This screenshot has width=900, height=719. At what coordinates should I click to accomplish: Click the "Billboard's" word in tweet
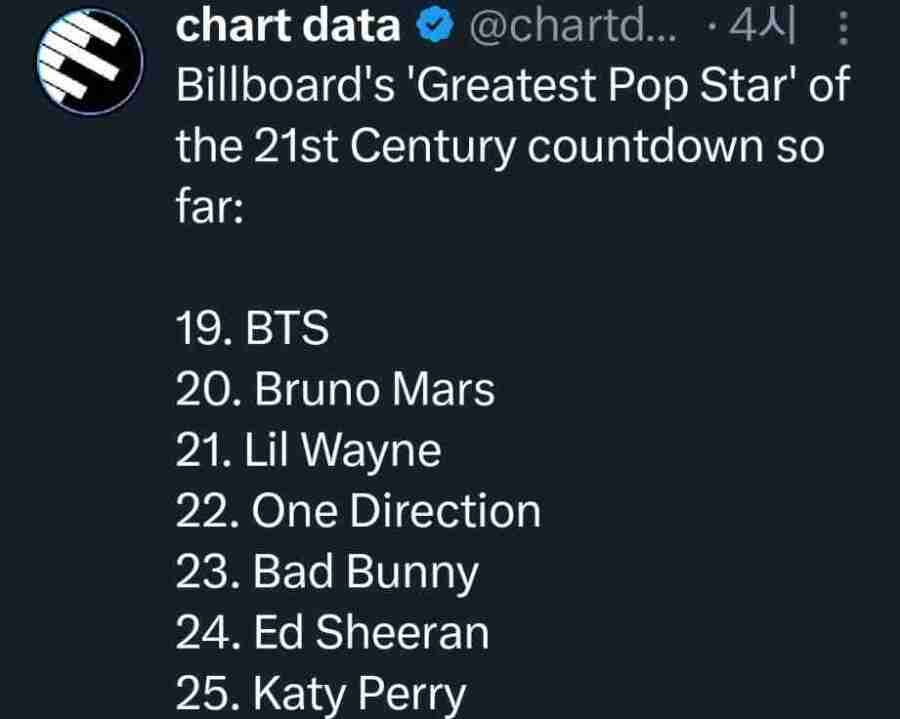(x=285, y=85)
